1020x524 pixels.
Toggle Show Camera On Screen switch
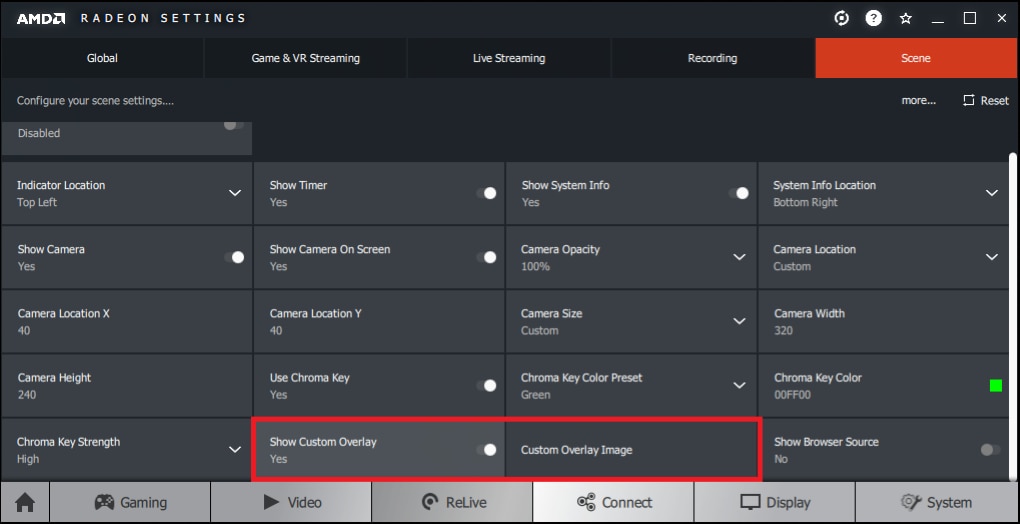click(486, 257)
